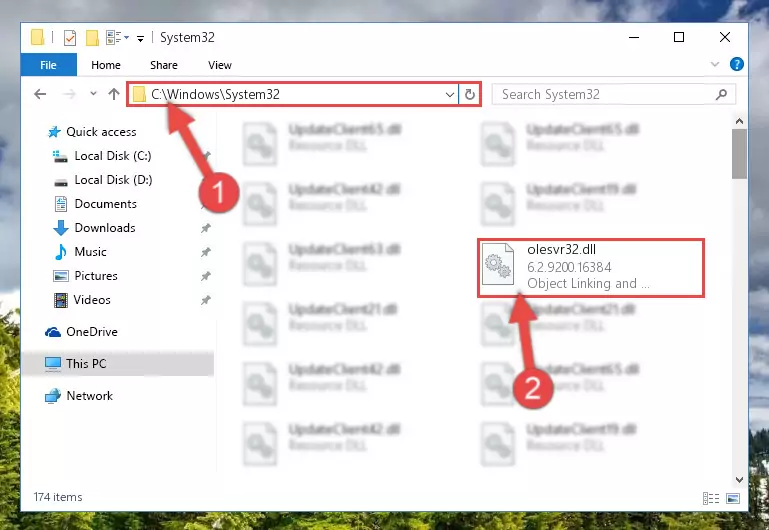The image size is (769, 530).
Task: Click the New folder quick access icon
Action: [x=92, y=38]
